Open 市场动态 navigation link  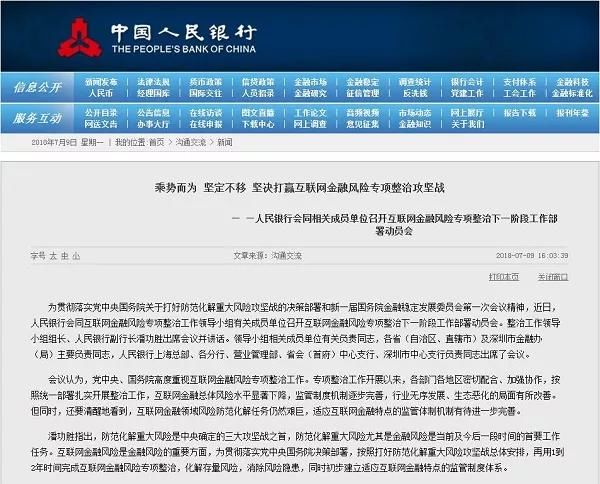(415, 113)
